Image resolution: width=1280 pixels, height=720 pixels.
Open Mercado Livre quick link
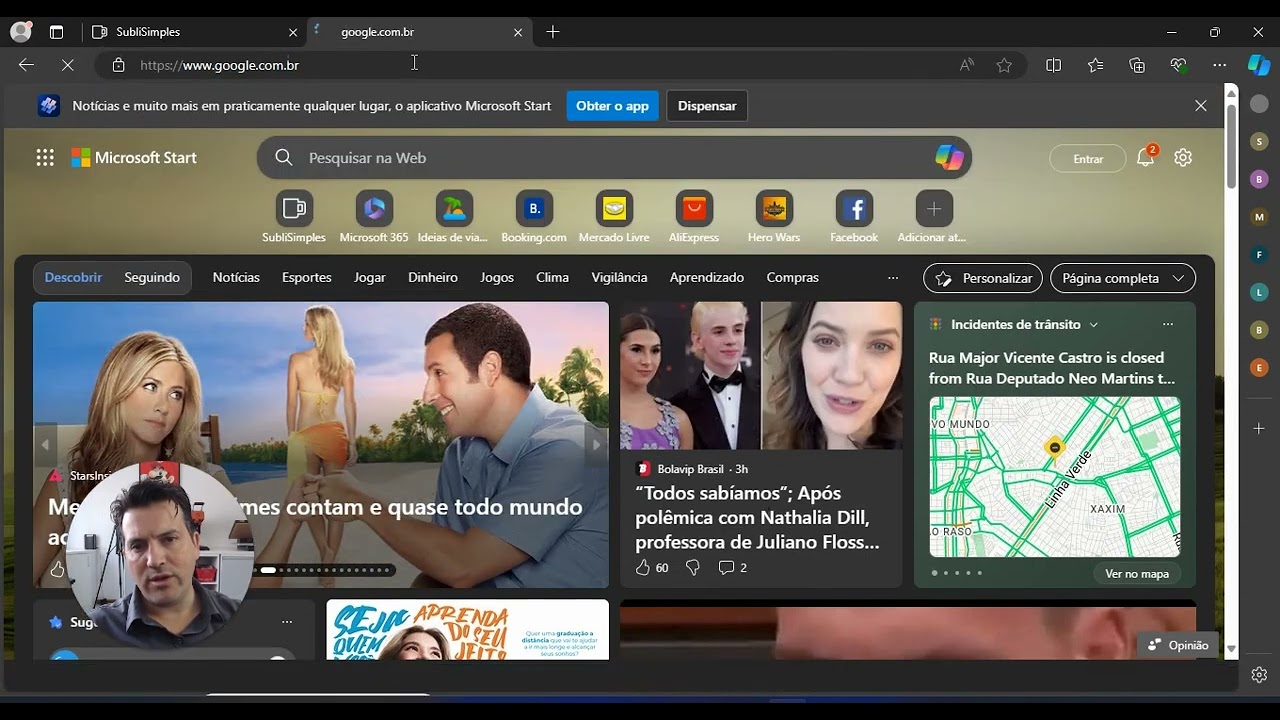pyautogui.click(x=614, y=216)
